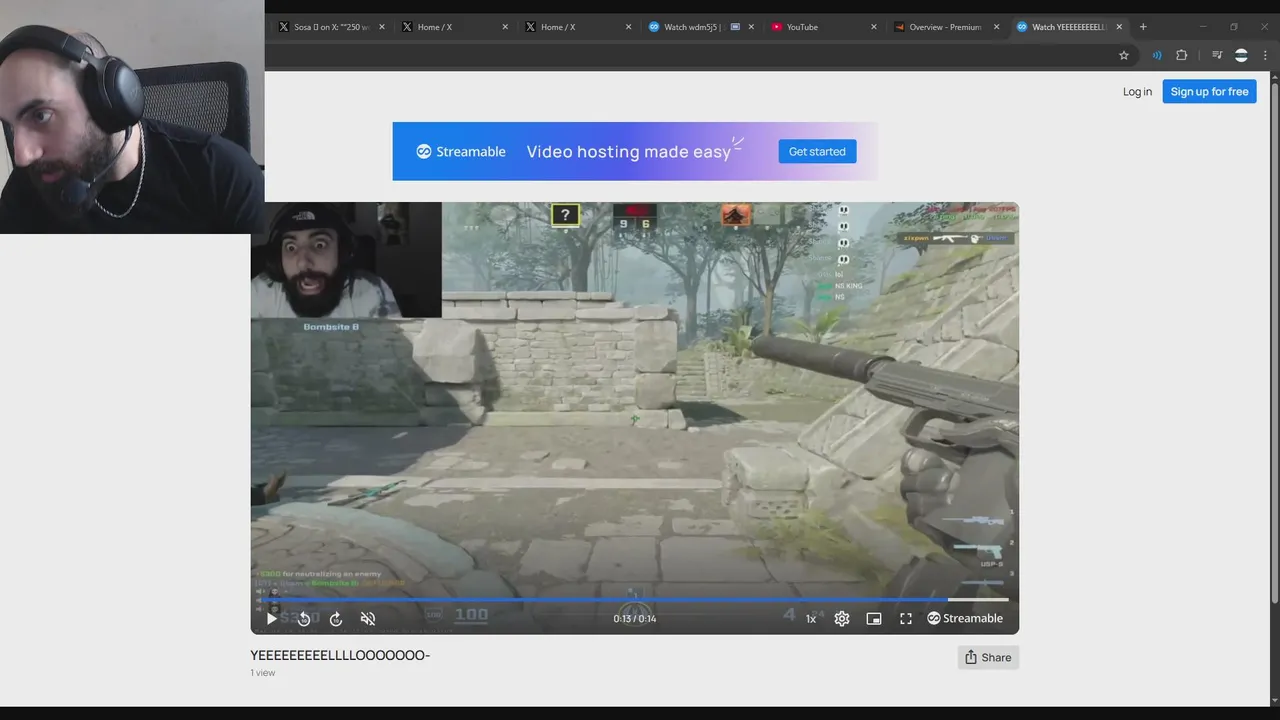Screen dimensions: 1280x720
Task: Close the 'Sosa on X' tab
Action: point(382,27)
